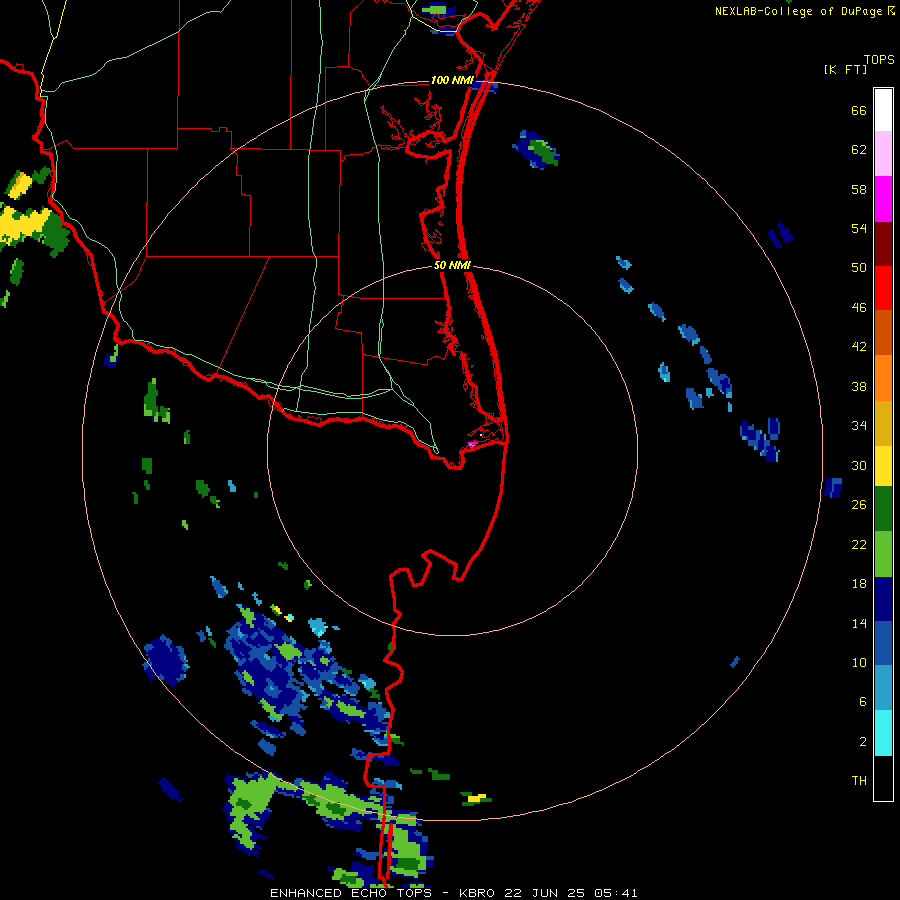900x900 pixels.
Task: Click the 38 legend value
Action: 859,387
